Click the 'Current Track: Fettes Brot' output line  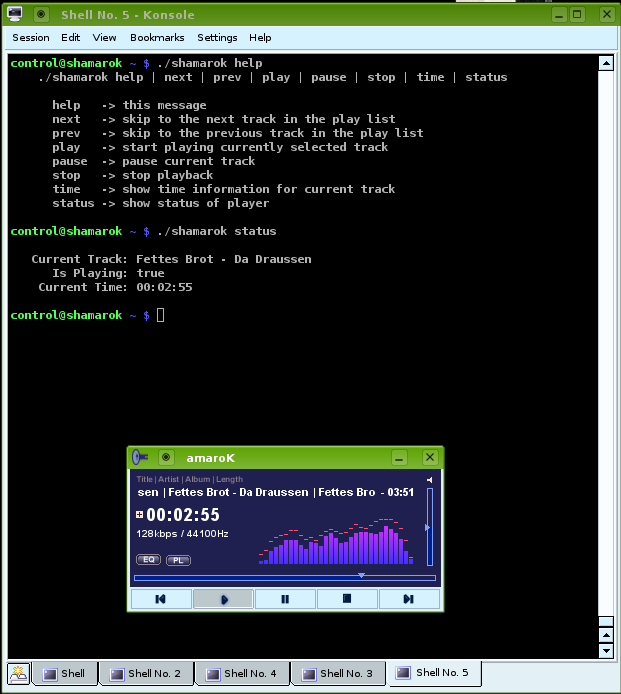[x=171, y=259]
